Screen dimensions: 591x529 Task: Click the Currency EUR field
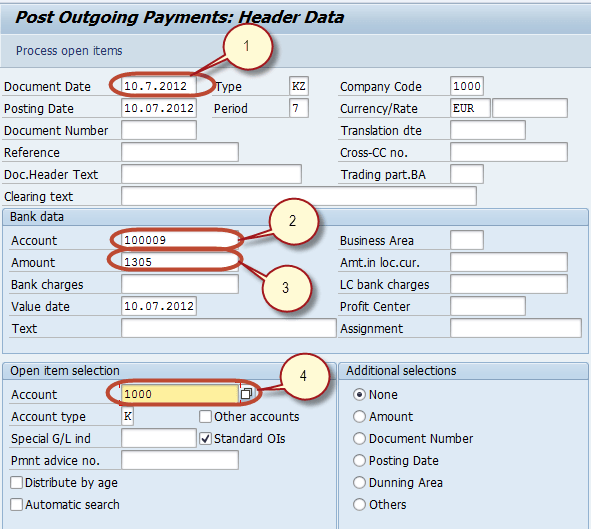click(x=470, y=108)
